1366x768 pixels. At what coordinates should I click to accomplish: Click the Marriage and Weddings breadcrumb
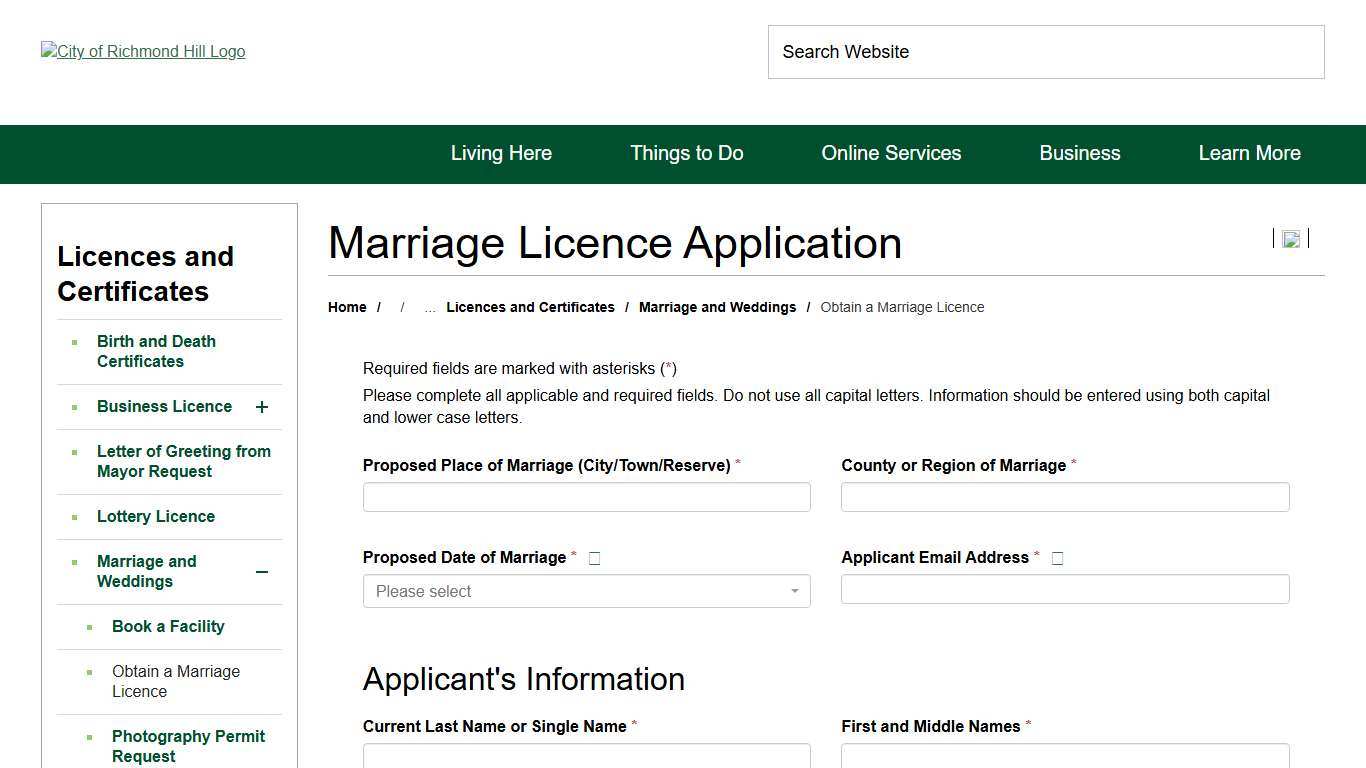(x=717, y=307)
